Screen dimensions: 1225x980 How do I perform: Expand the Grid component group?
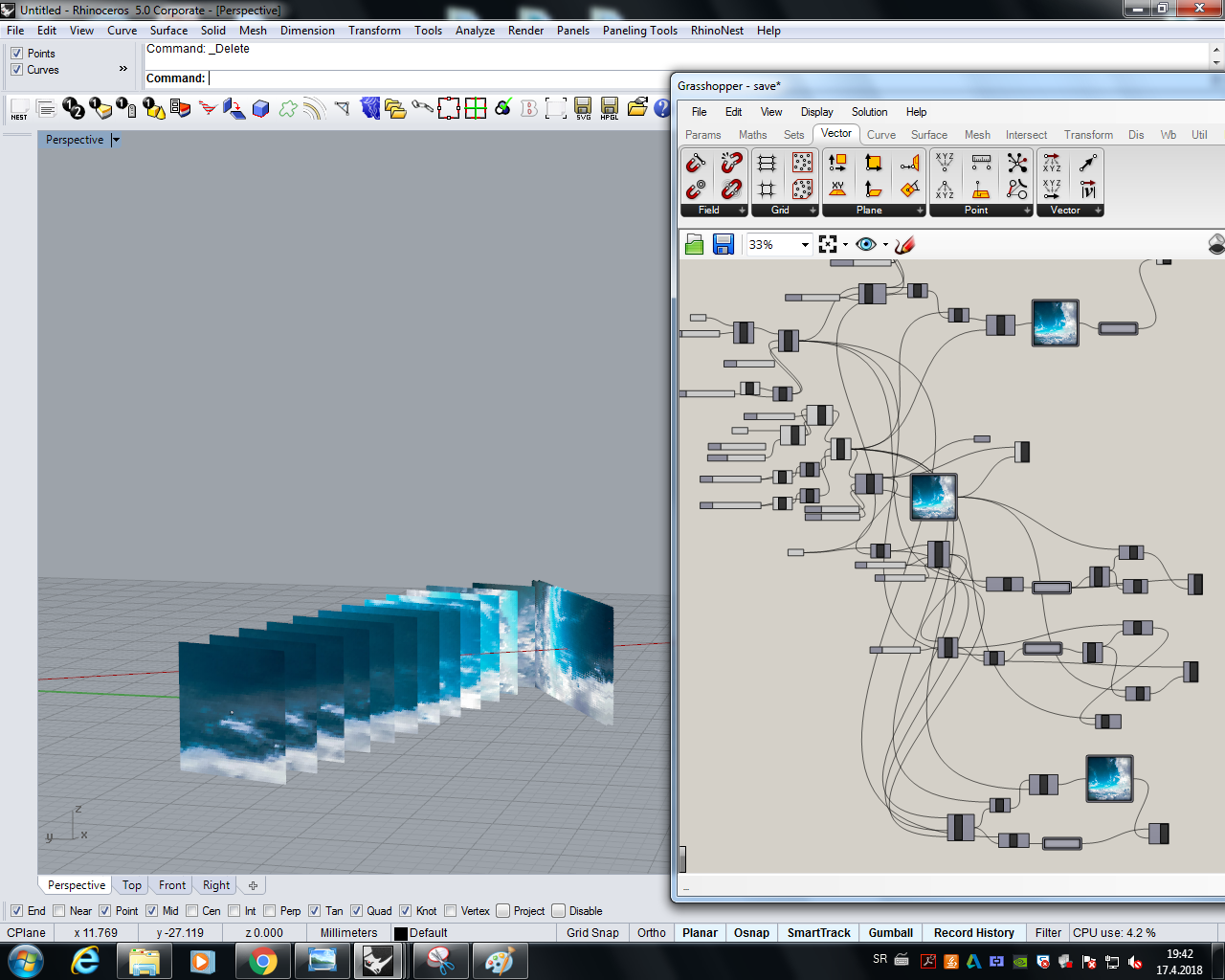813,211
